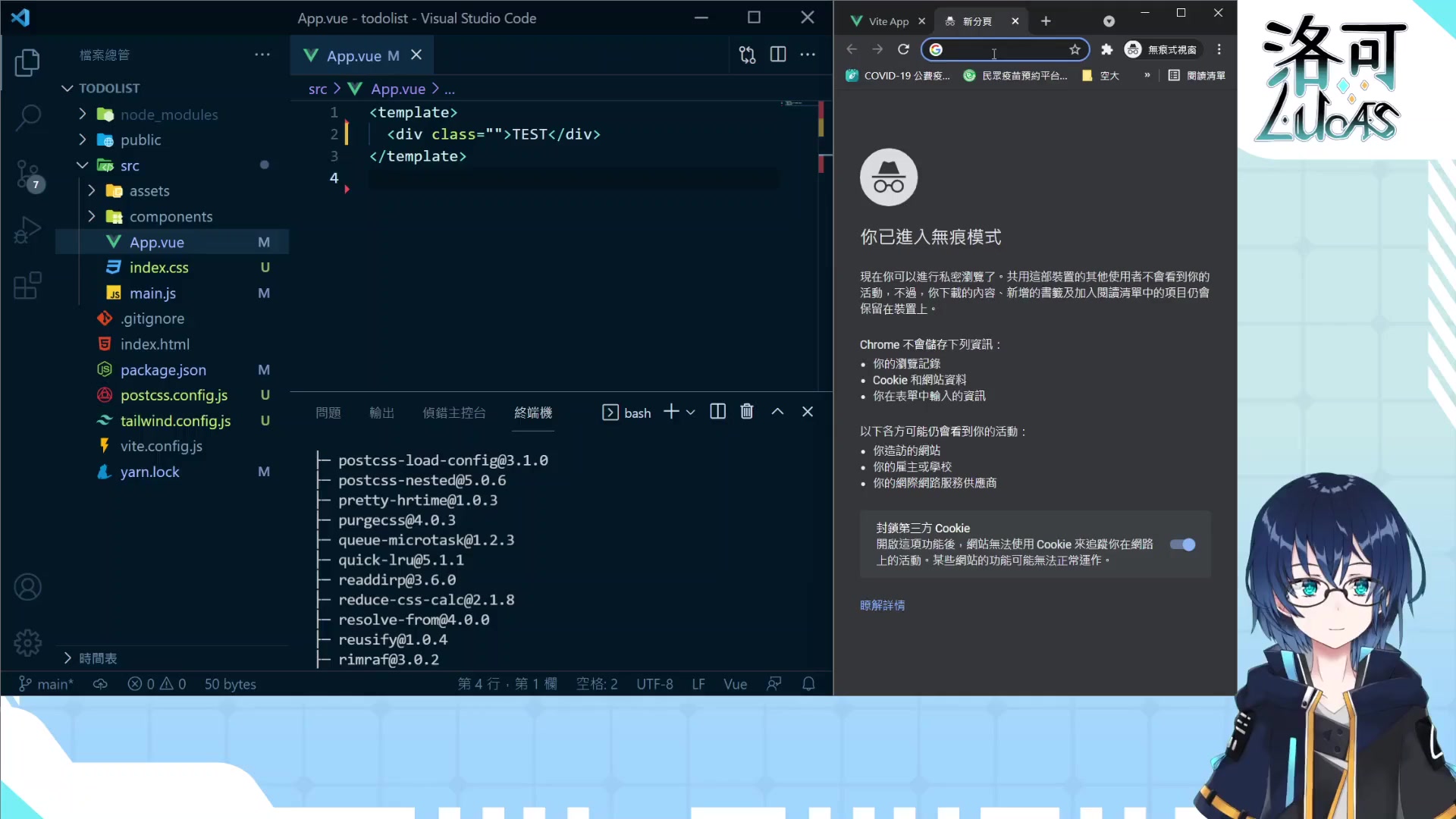Viewport: 1456px width, 819px height.
Task: Collapse the src folder
Action: (82, 165)
